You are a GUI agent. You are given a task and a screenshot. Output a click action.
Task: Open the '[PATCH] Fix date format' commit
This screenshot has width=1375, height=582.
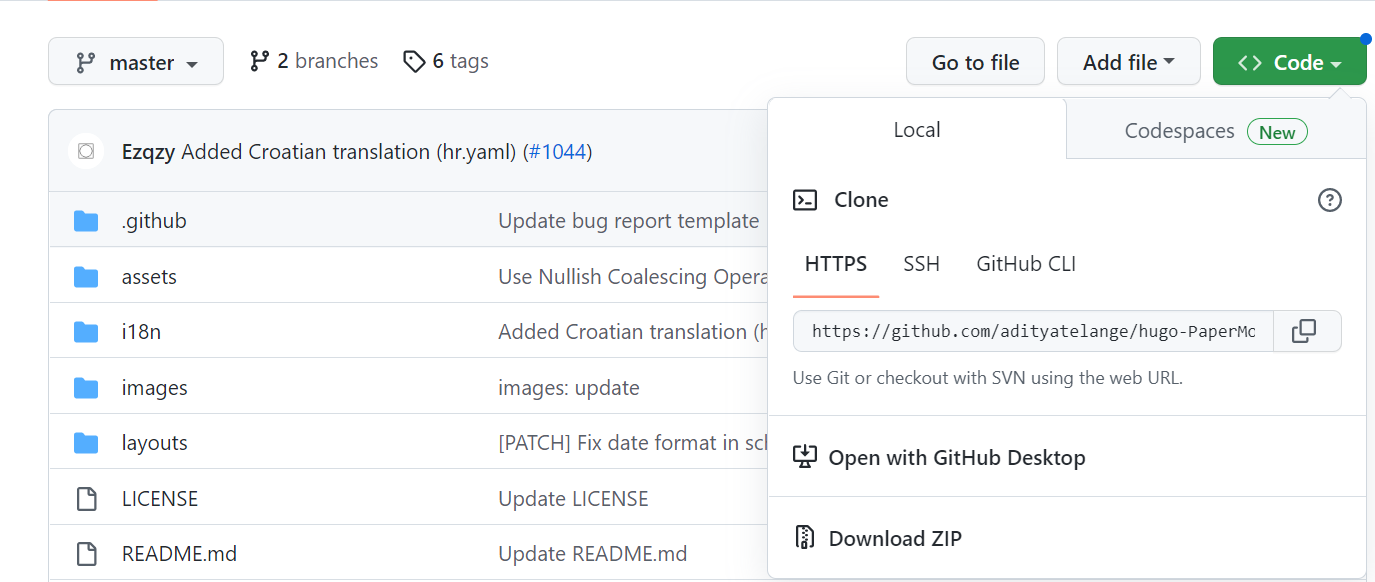click(x=633, y=443)
